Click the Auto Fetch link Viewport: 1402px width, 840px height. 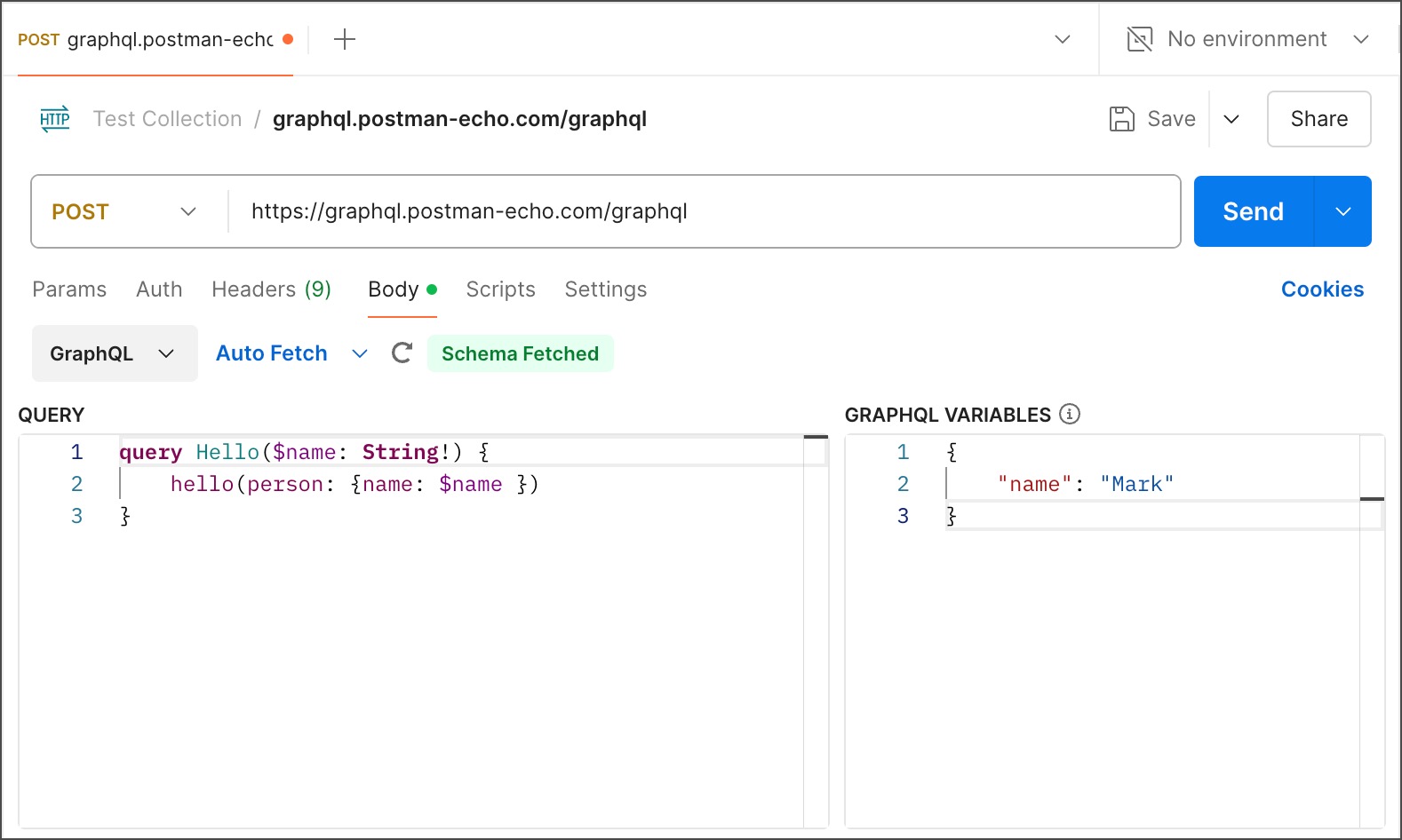pos(272,353)
